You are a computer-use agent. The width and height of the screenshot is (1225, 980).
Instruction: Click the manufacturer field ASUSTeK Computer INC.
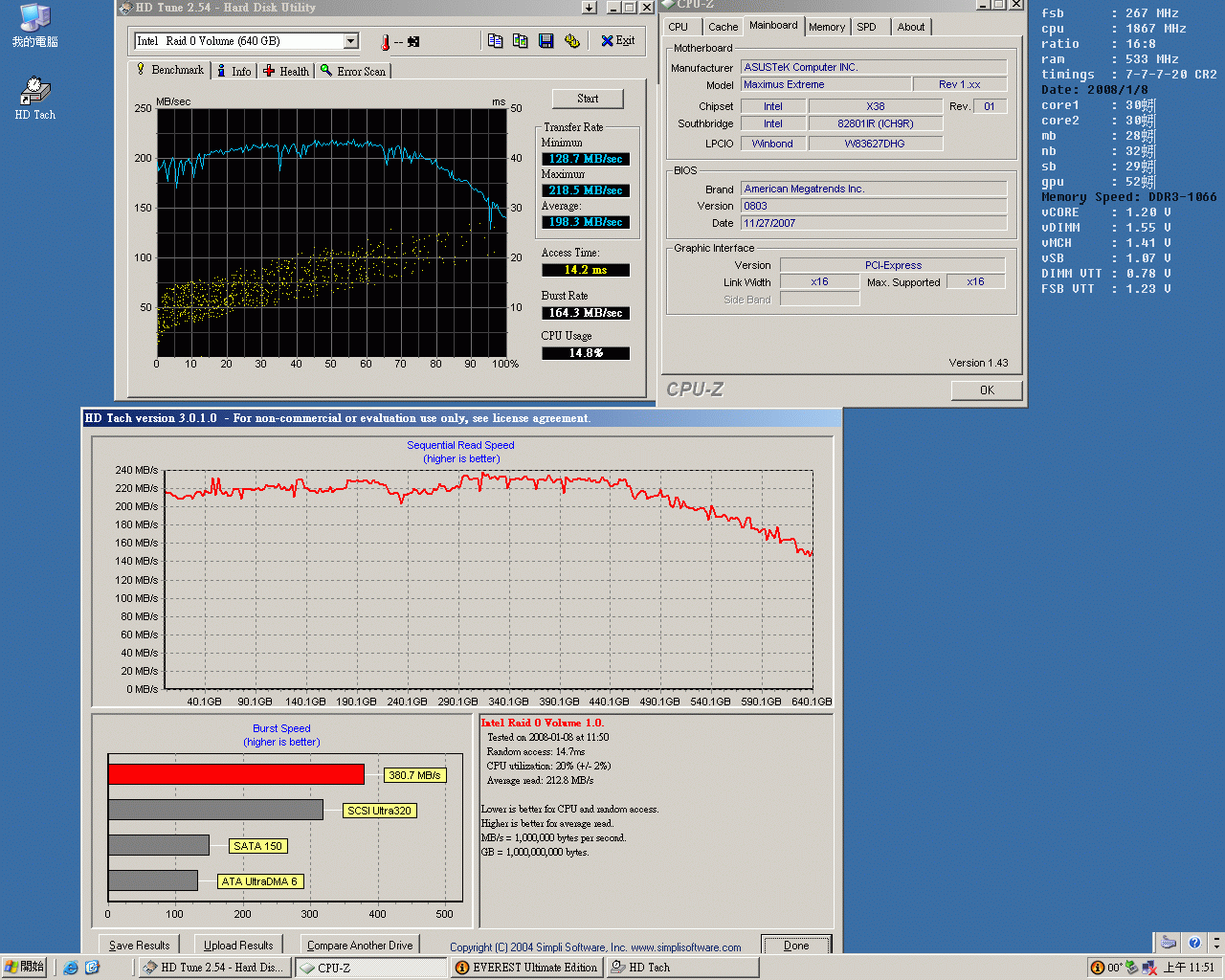(x=874, y=67)
